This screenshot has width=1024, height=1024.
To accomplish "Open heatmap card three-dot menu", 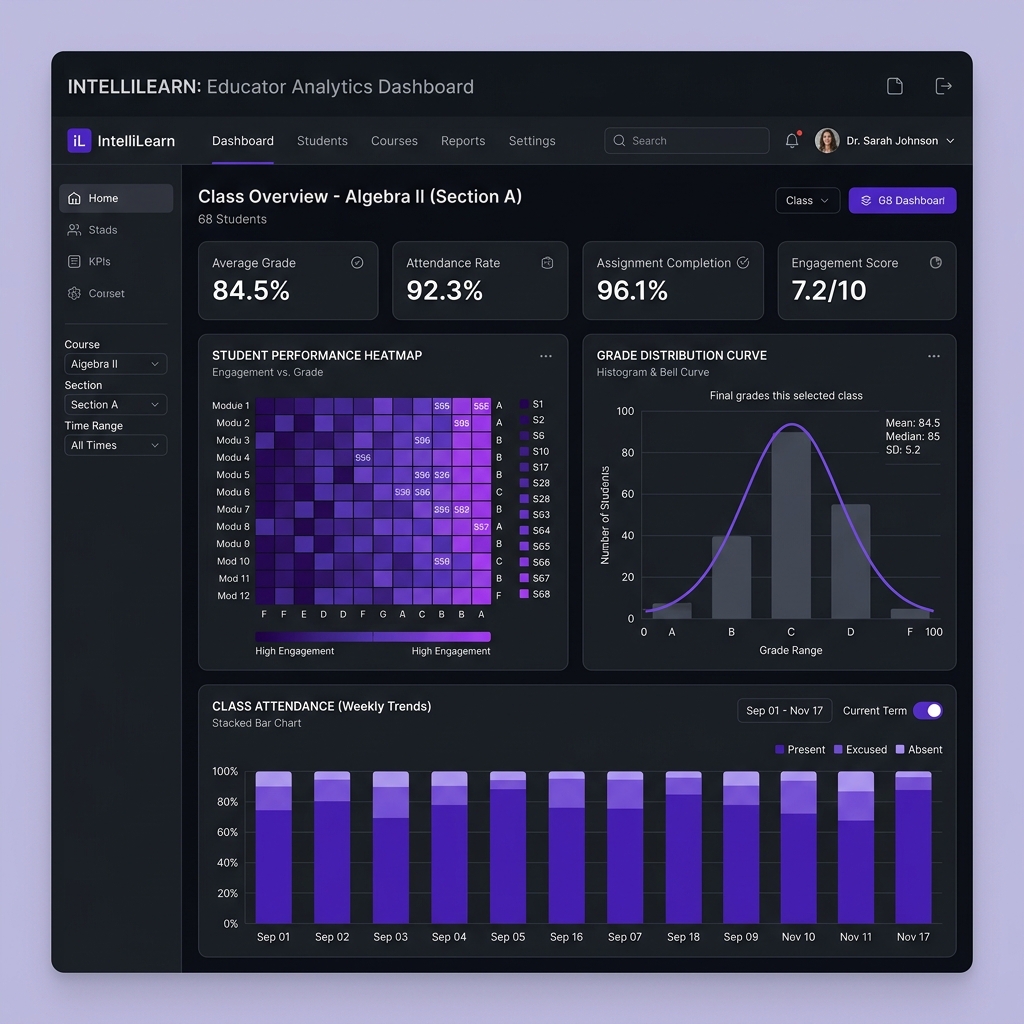I will [546, 356].
